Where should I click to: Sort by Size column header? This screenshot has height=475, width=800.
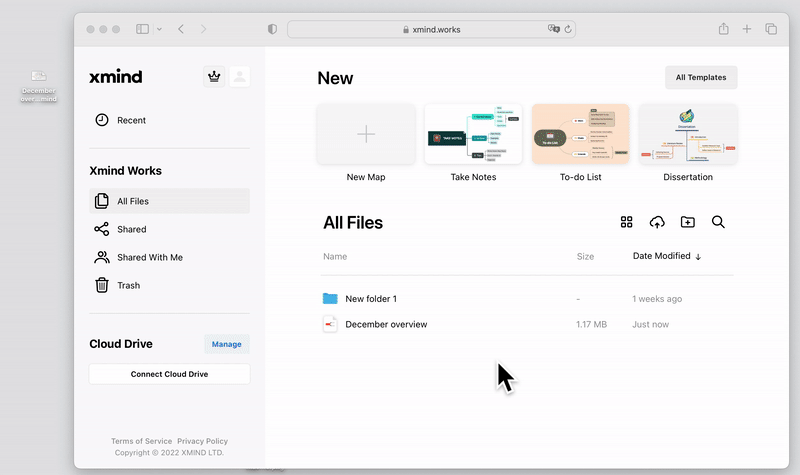pos(585,256)
